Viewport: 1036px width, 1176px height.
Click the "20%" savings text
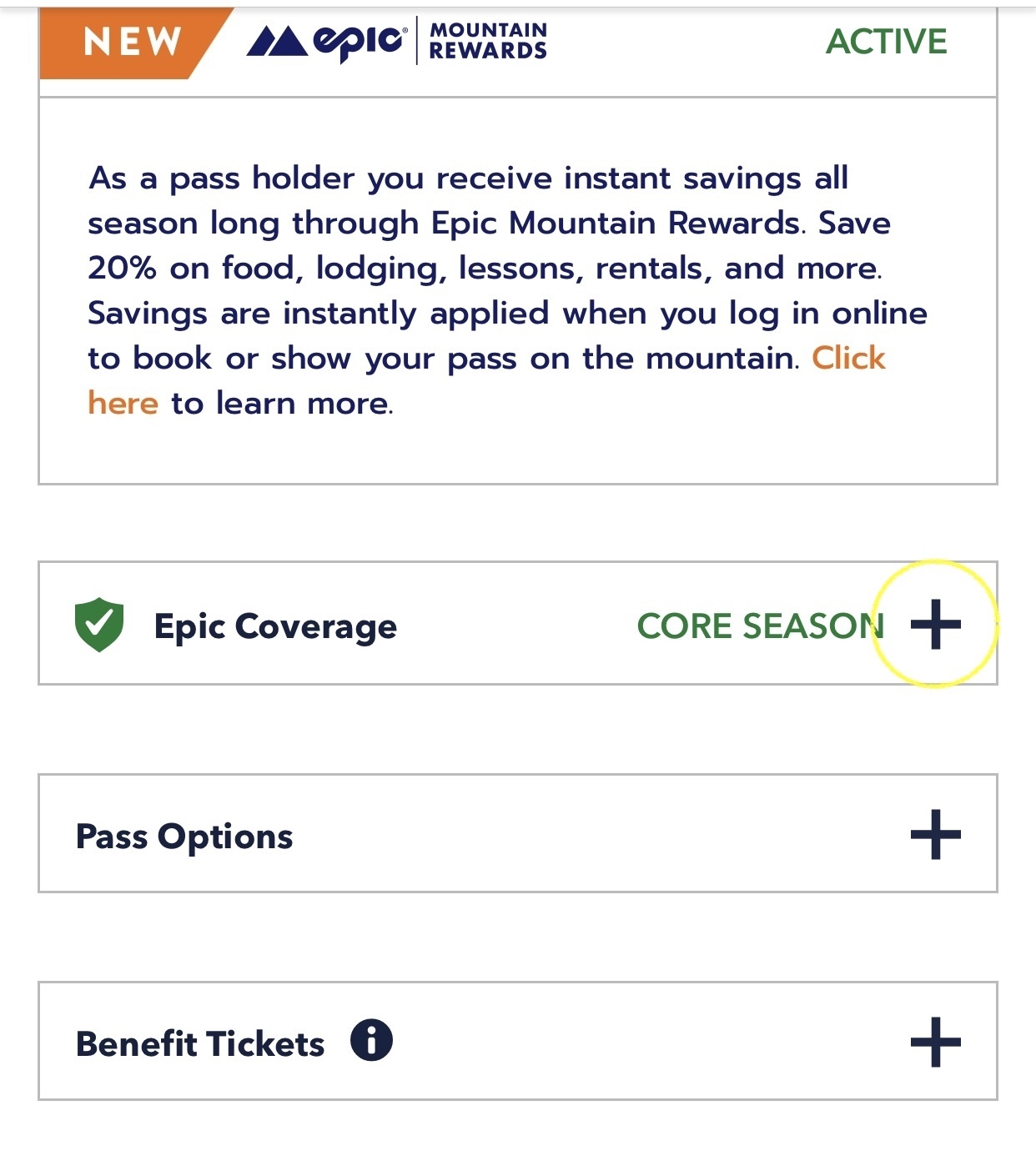coord(122,268)
